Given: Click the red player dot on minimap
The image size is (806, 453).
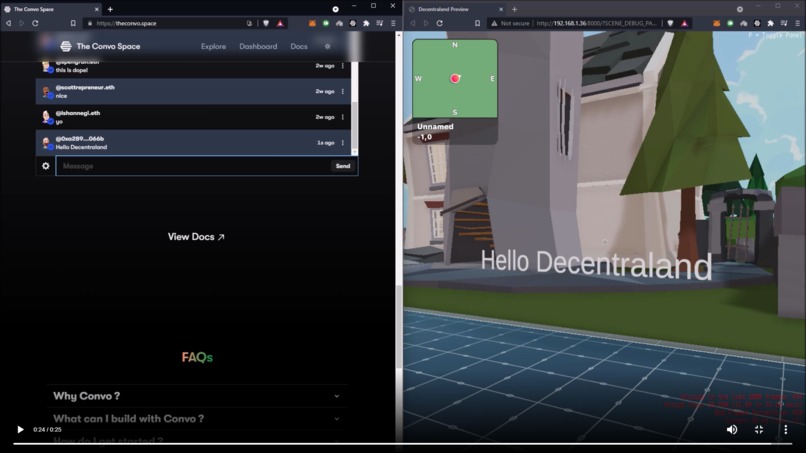Looking at the screenshot, I should 455,79.
